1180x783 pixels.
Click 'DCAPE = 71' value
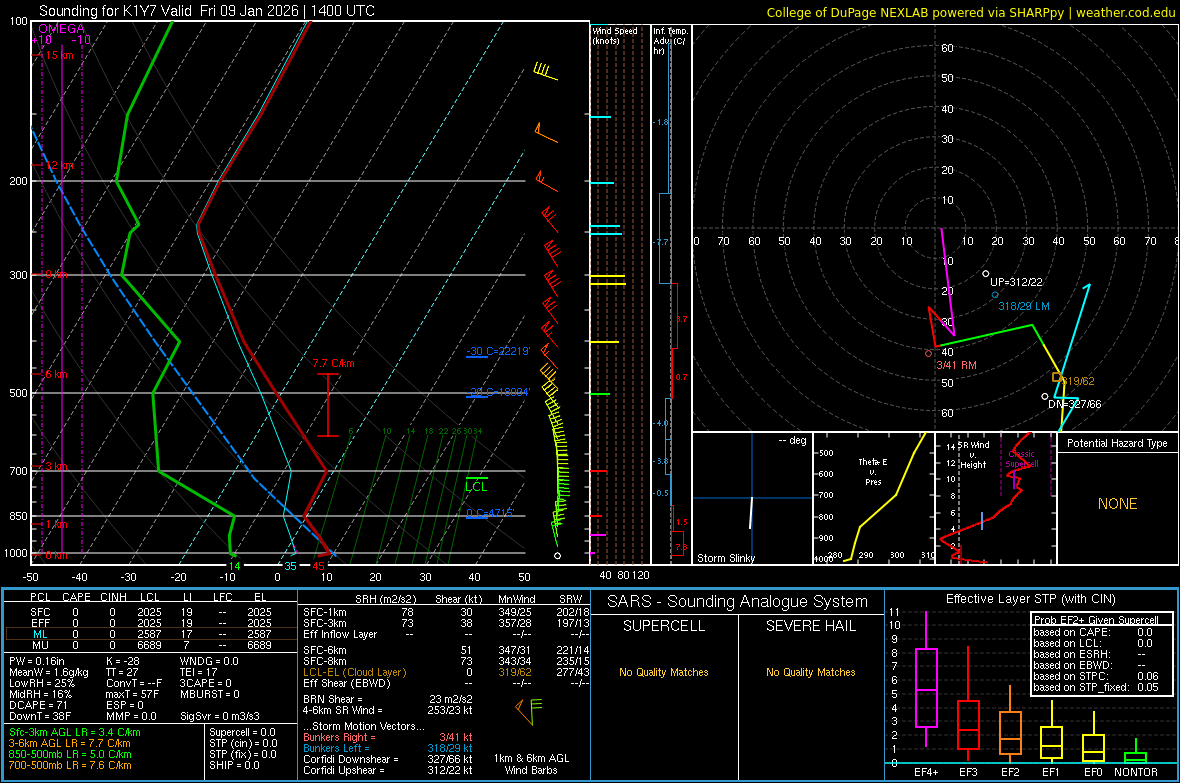pos(38,705)
